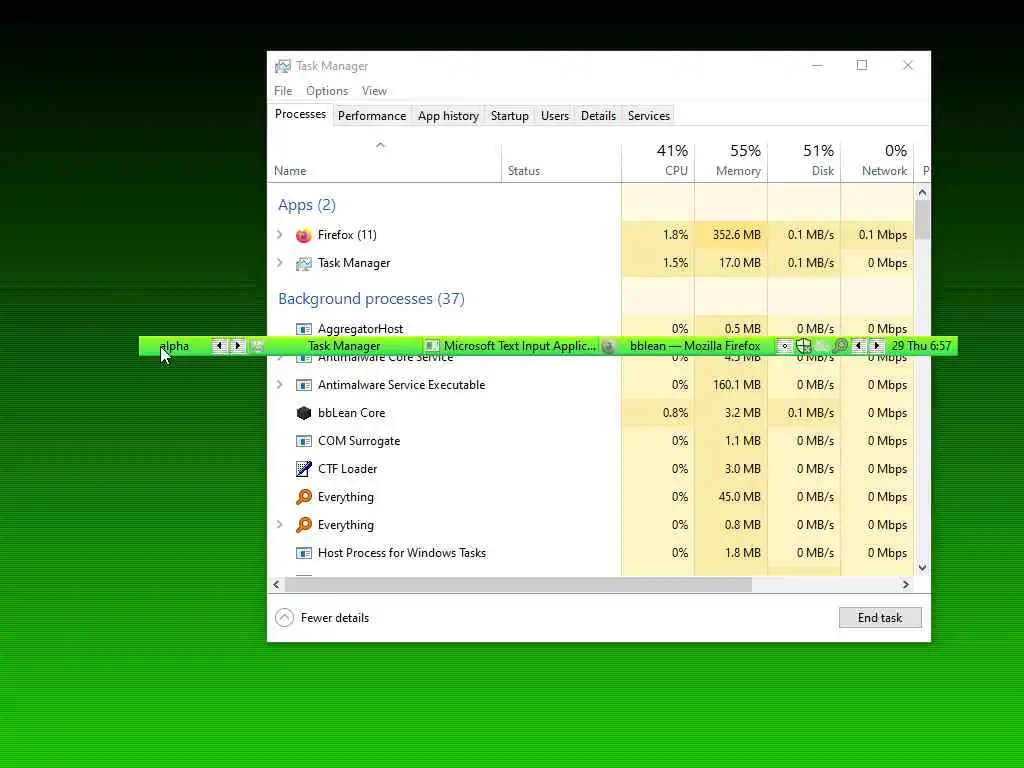Select the Processes tab
Image resolution: width=1024 pixels, height=768 pixels.
point(300,114)
